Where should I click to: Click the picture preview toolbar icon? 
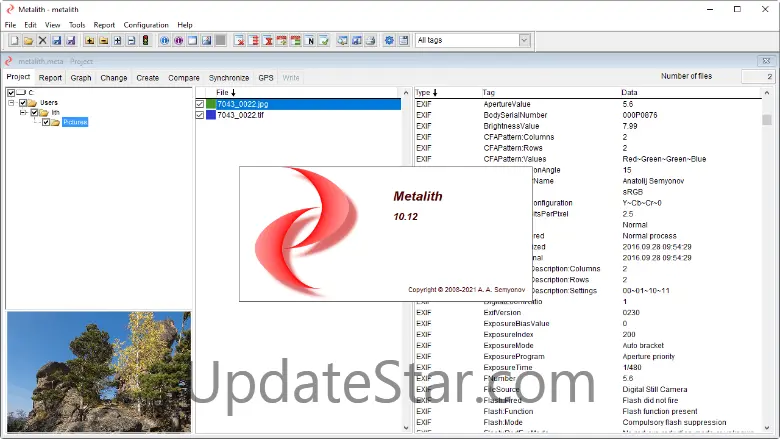[x=206, y=40]
